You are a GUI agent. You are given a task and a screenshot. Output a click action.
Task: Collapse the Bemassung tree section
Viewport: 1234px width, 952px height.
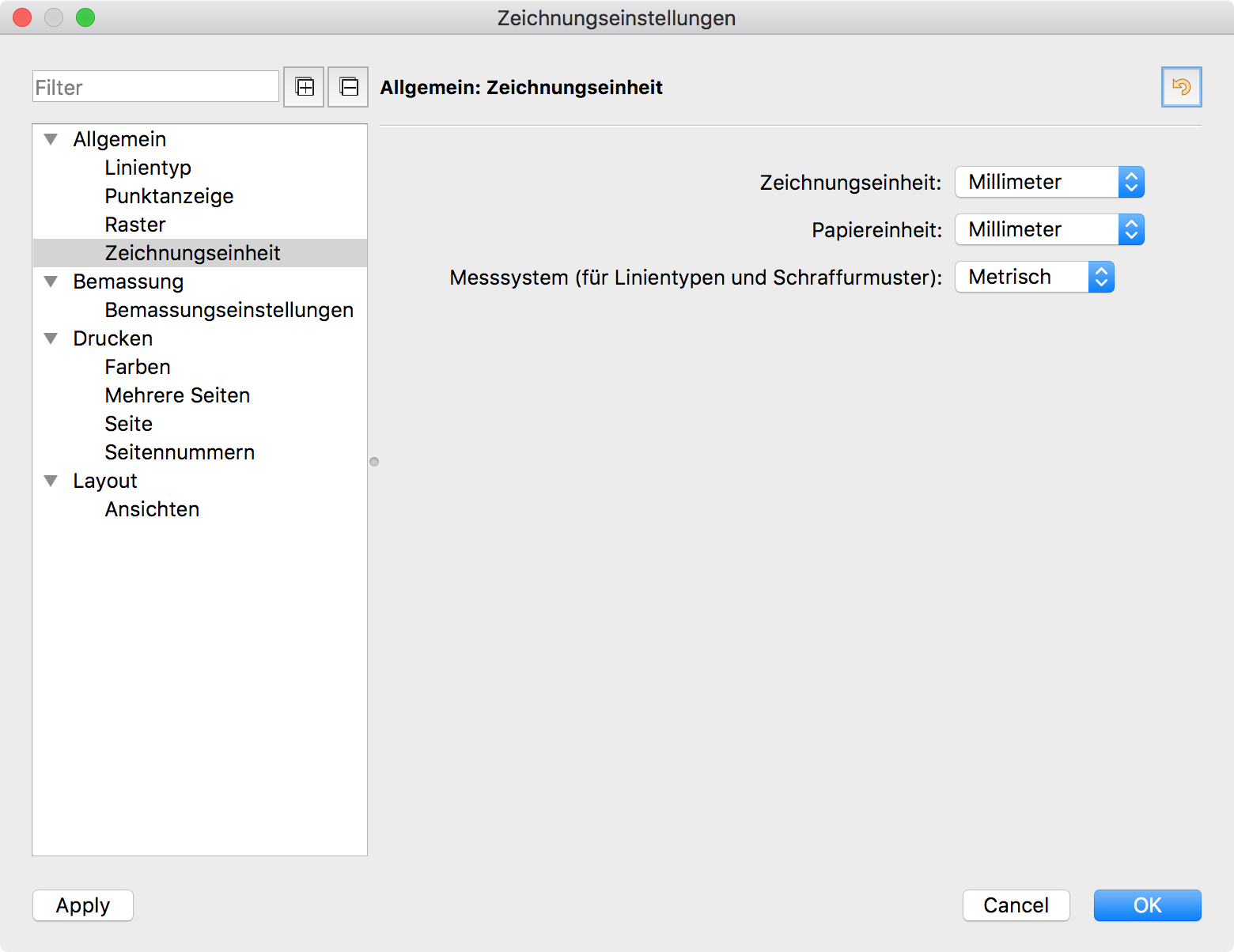[51, 282]
